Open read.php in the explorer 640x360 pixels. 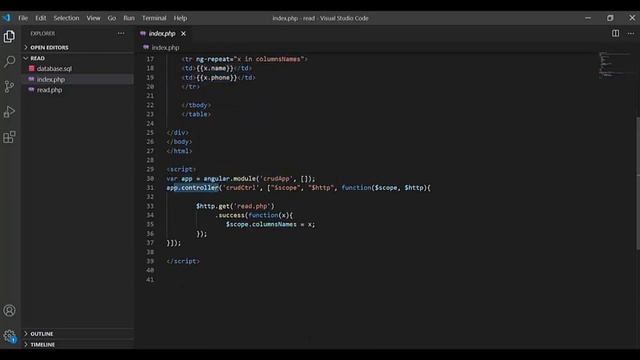[x=49, y=90]
